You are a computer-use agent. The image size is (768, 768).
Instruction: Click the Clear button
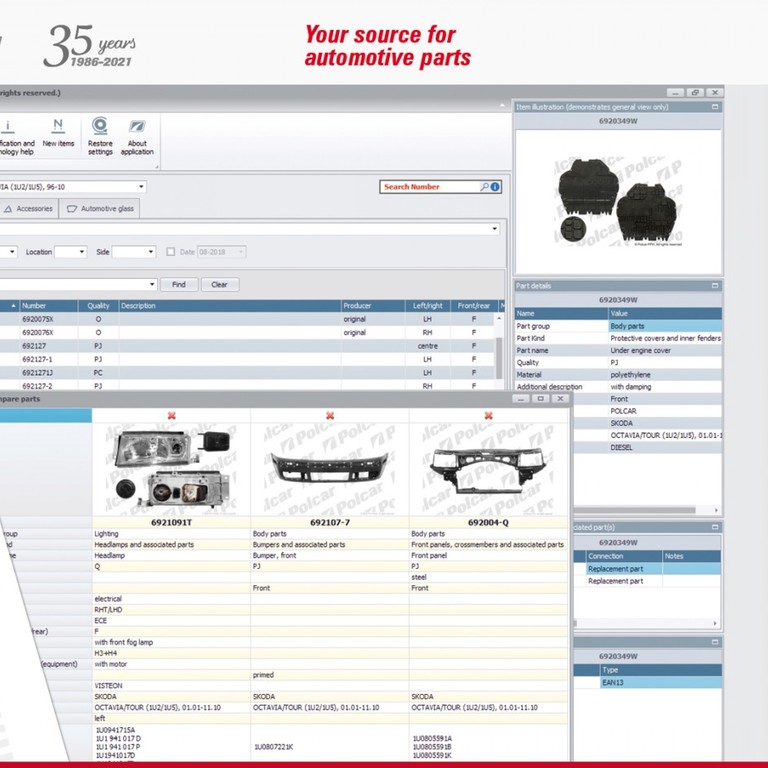tap(219, 285)
